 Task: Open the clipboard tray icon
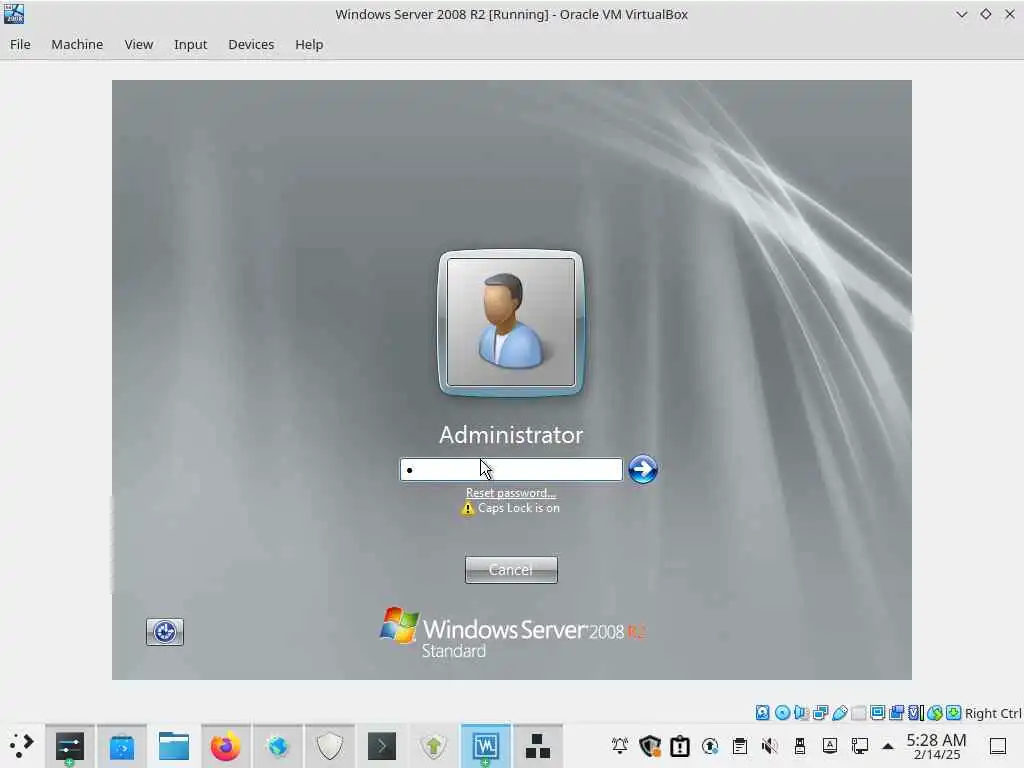740,746
